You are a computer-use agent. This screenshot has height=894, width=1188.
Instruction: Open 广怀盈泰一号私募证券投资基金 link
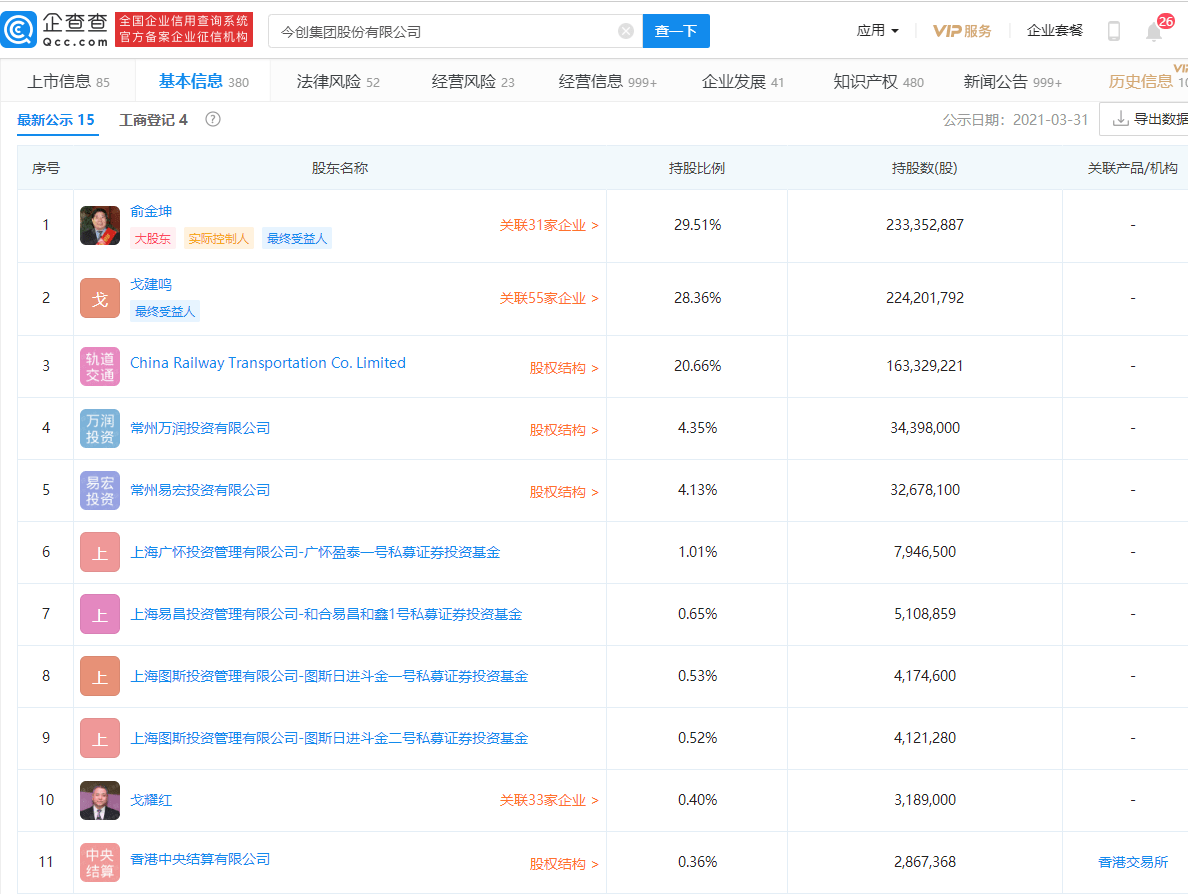(315, 552)
